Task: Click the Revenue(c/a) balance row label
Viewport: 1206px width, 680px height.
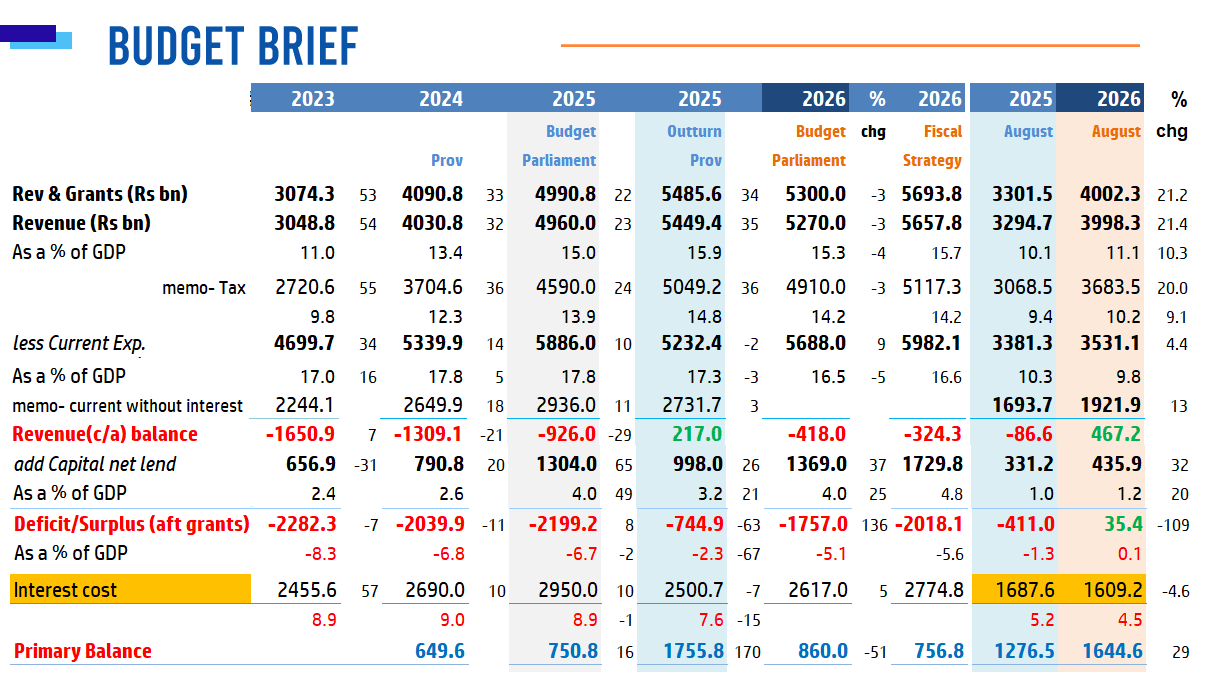Action: click(x=105, y=434)
